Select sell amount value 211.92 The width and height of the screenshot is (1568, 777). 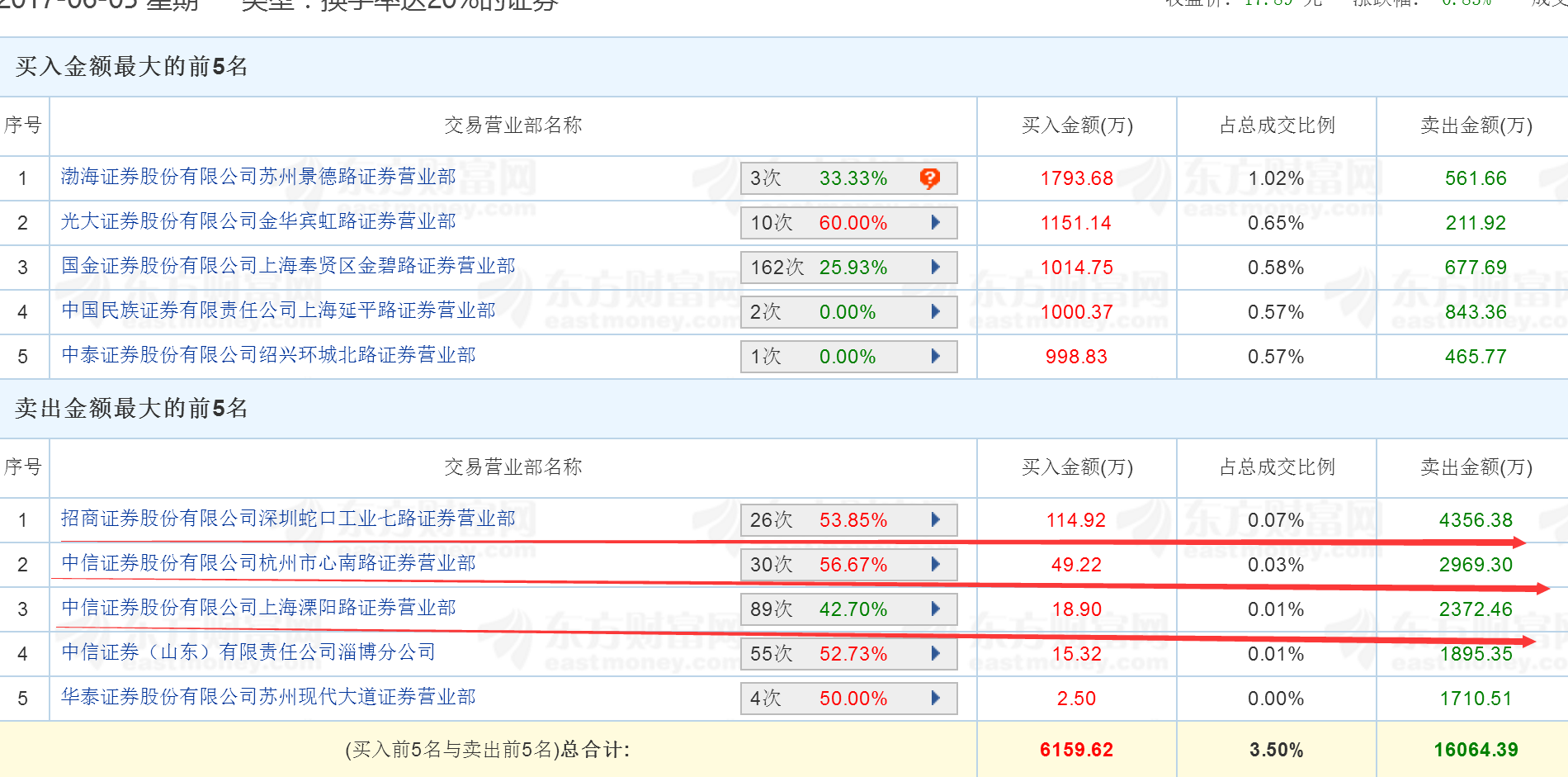[x=1476, y=223]
